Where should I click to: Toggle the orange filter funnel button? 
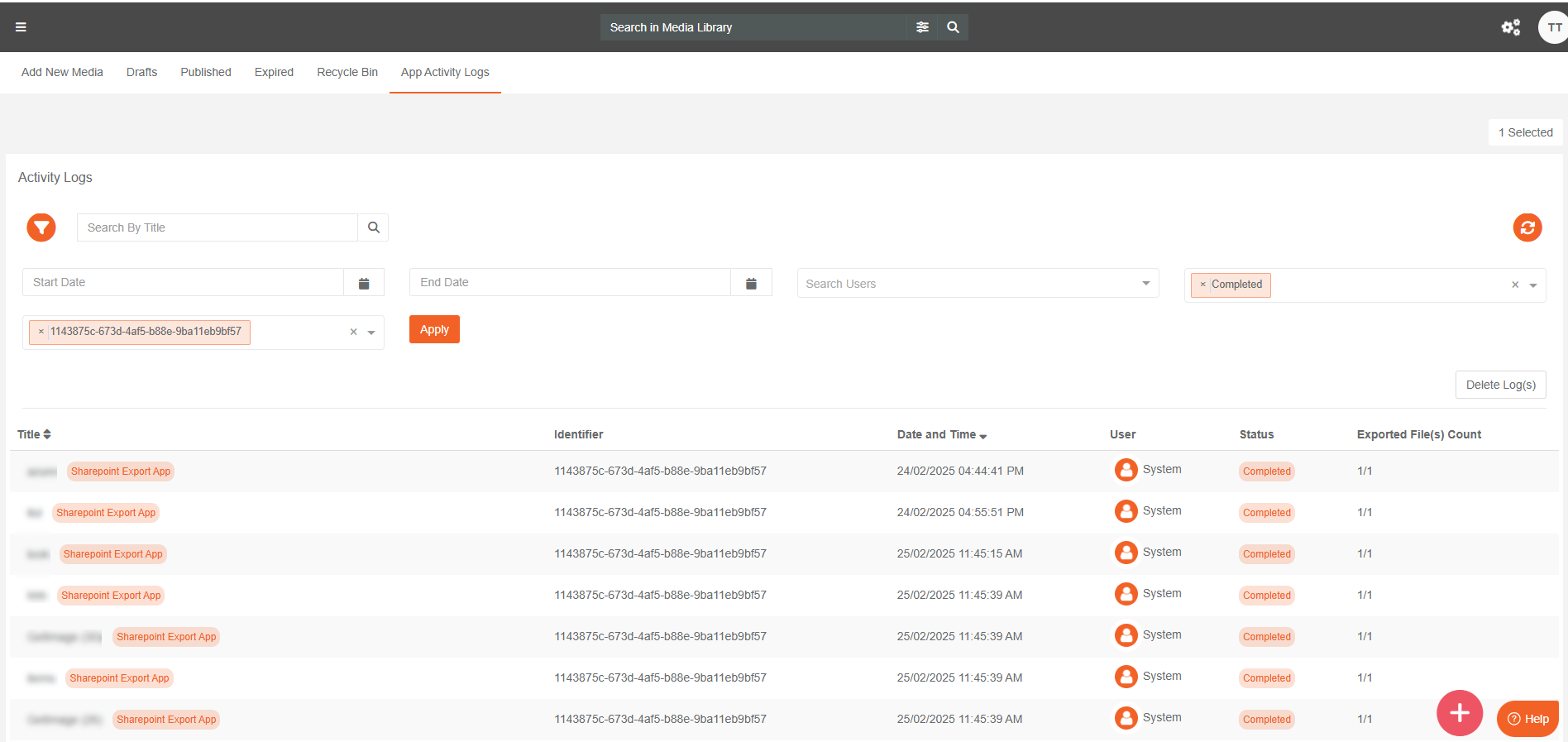[41, 227]
